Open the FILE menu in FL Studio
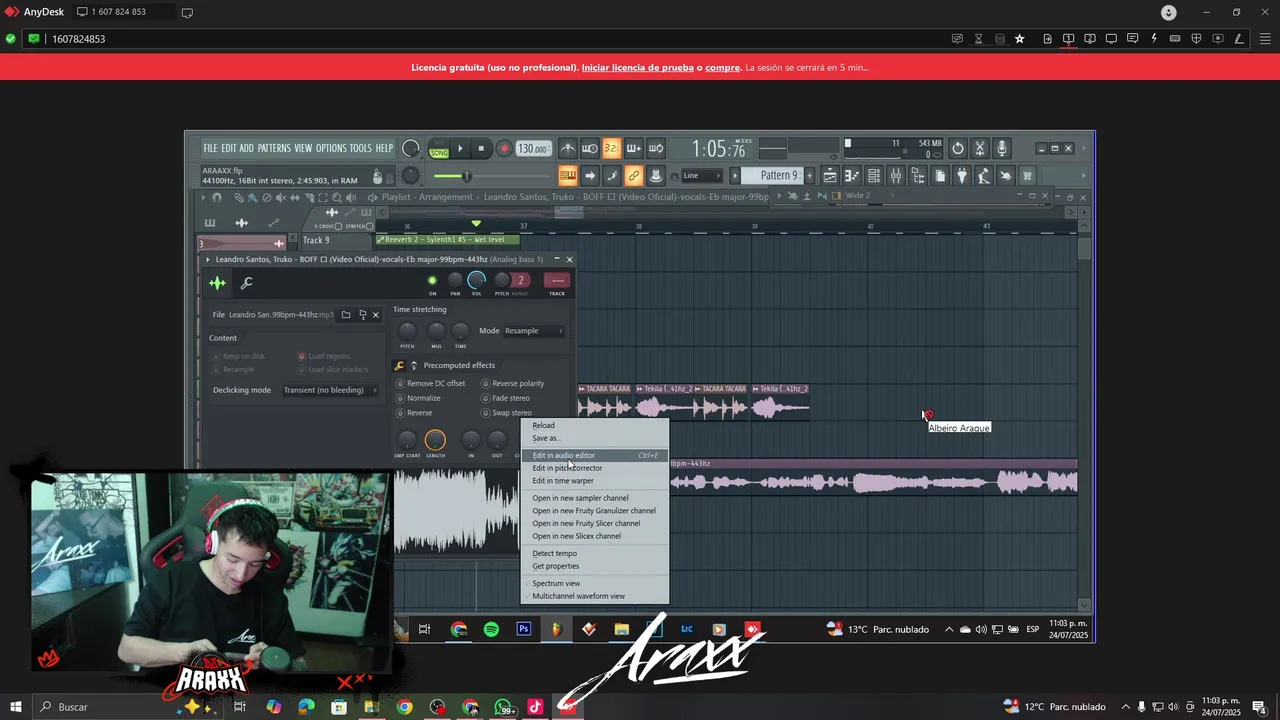This screenshot has height=720, width=1280. (x=210, y=148)
